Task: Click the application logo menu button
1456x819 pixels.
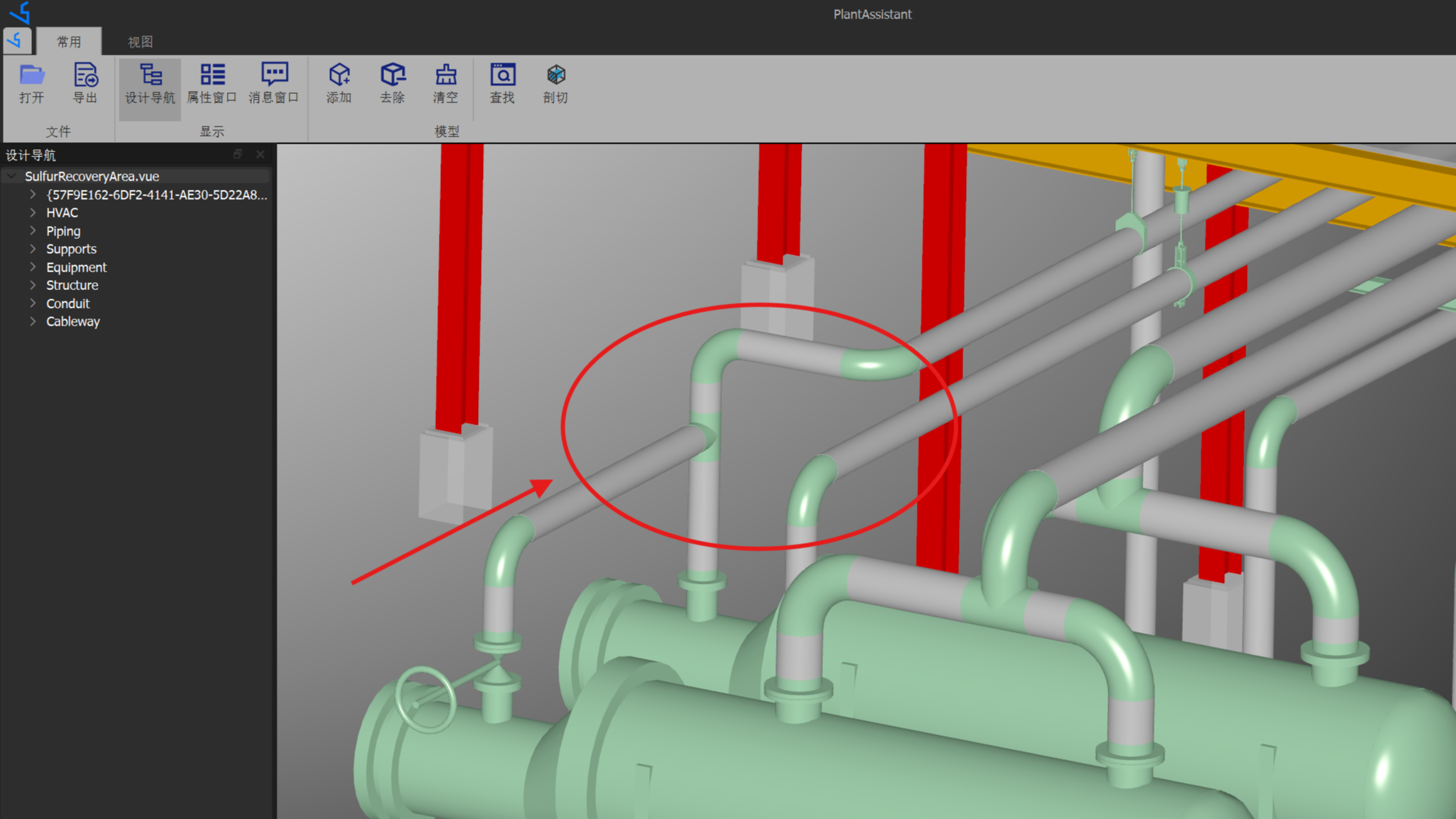Action: (17, 41)
